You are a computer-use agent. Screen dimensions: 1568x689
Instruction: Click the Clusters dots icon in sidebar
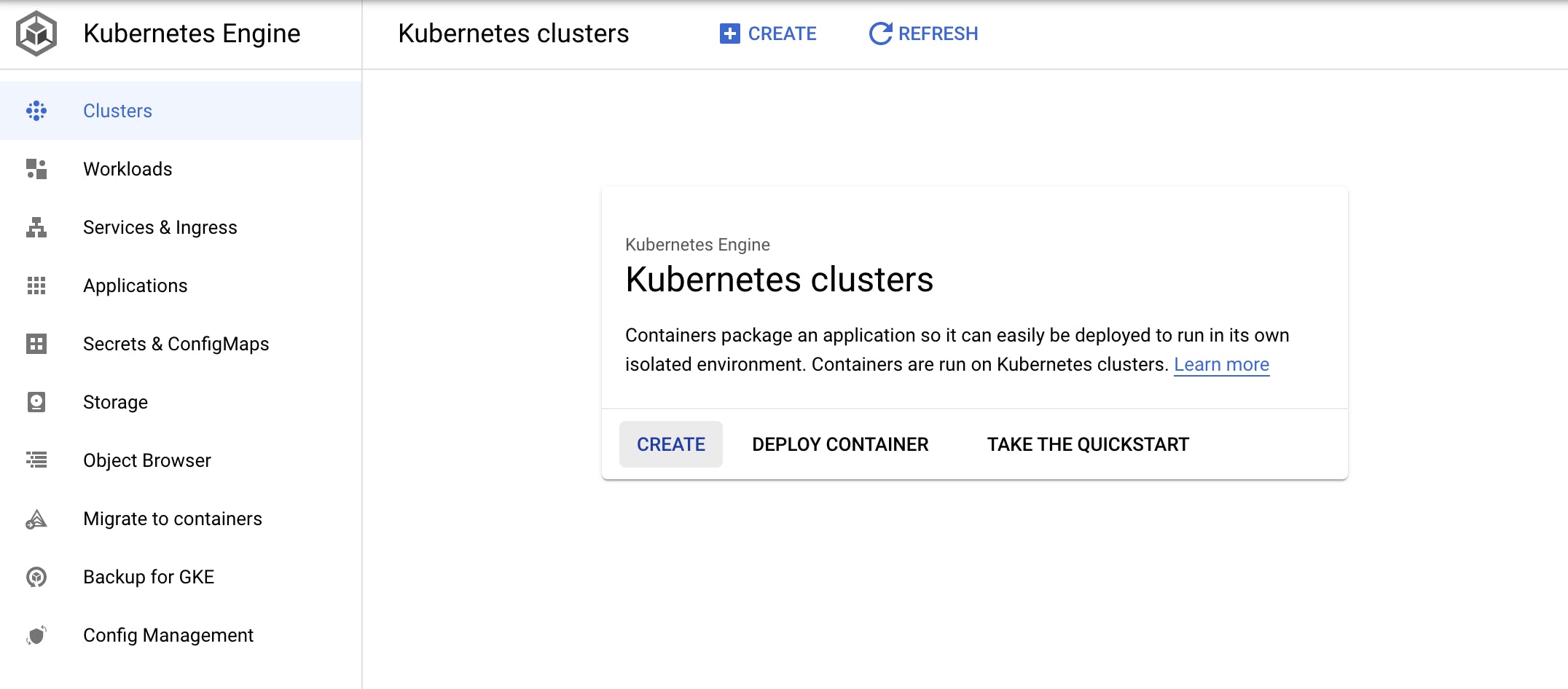click(x=36, y=111)
